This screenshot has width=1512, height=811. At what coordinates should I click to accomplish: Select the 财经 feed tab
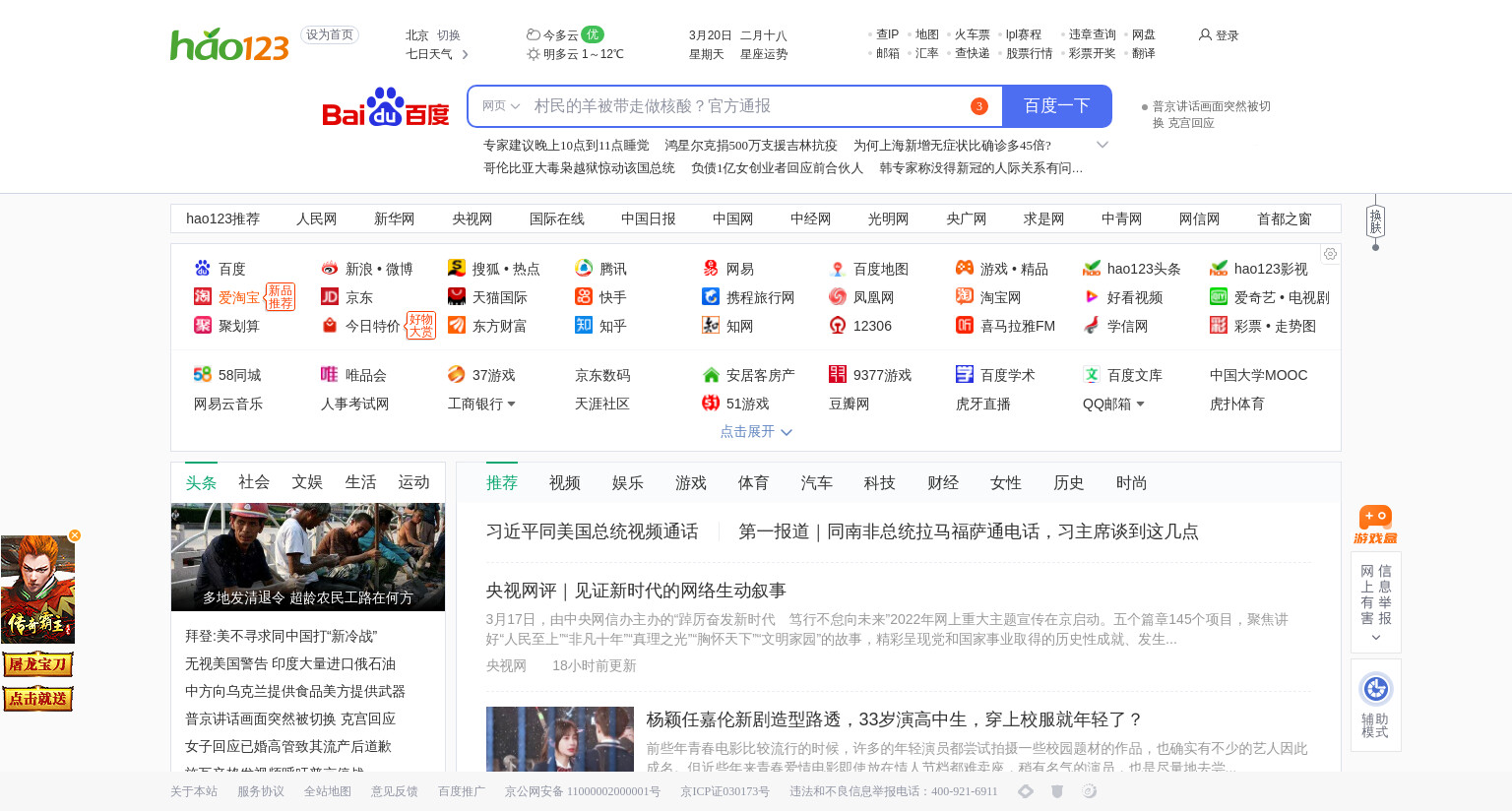(943, 483)
